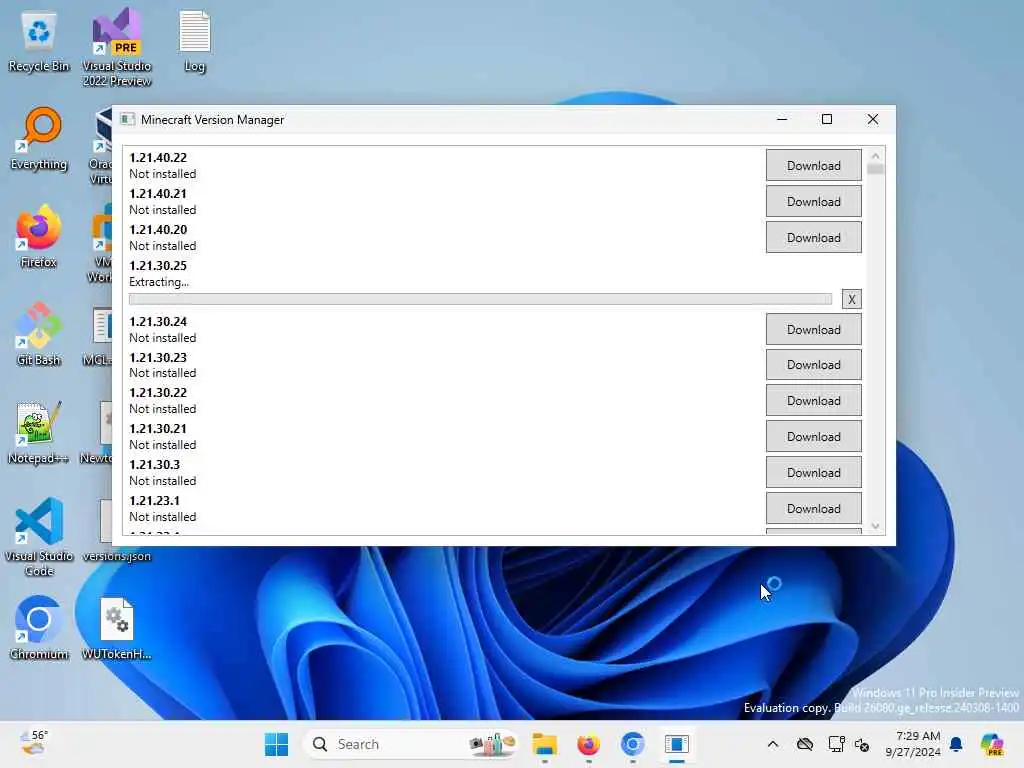This screenshot has height=768, width=1024.
Task: Select the Chromium desktop shortcut
Action: 39,628
